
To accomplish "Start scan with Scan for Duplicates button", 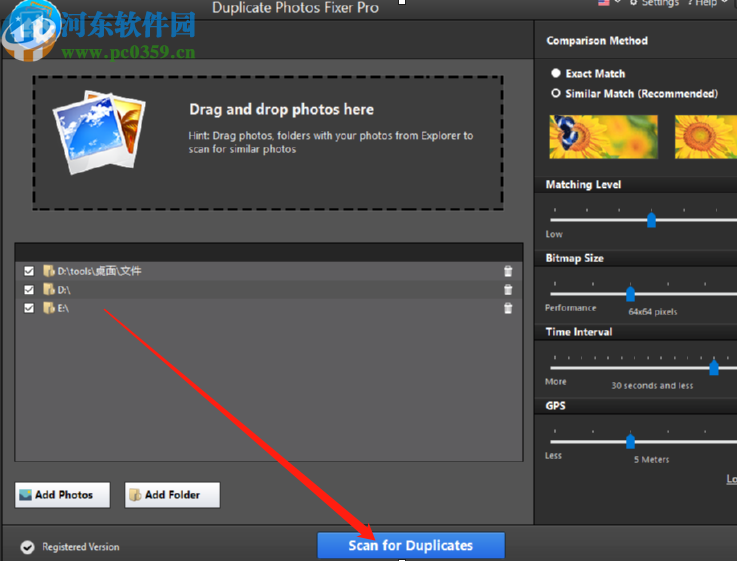I will (411, 545).
